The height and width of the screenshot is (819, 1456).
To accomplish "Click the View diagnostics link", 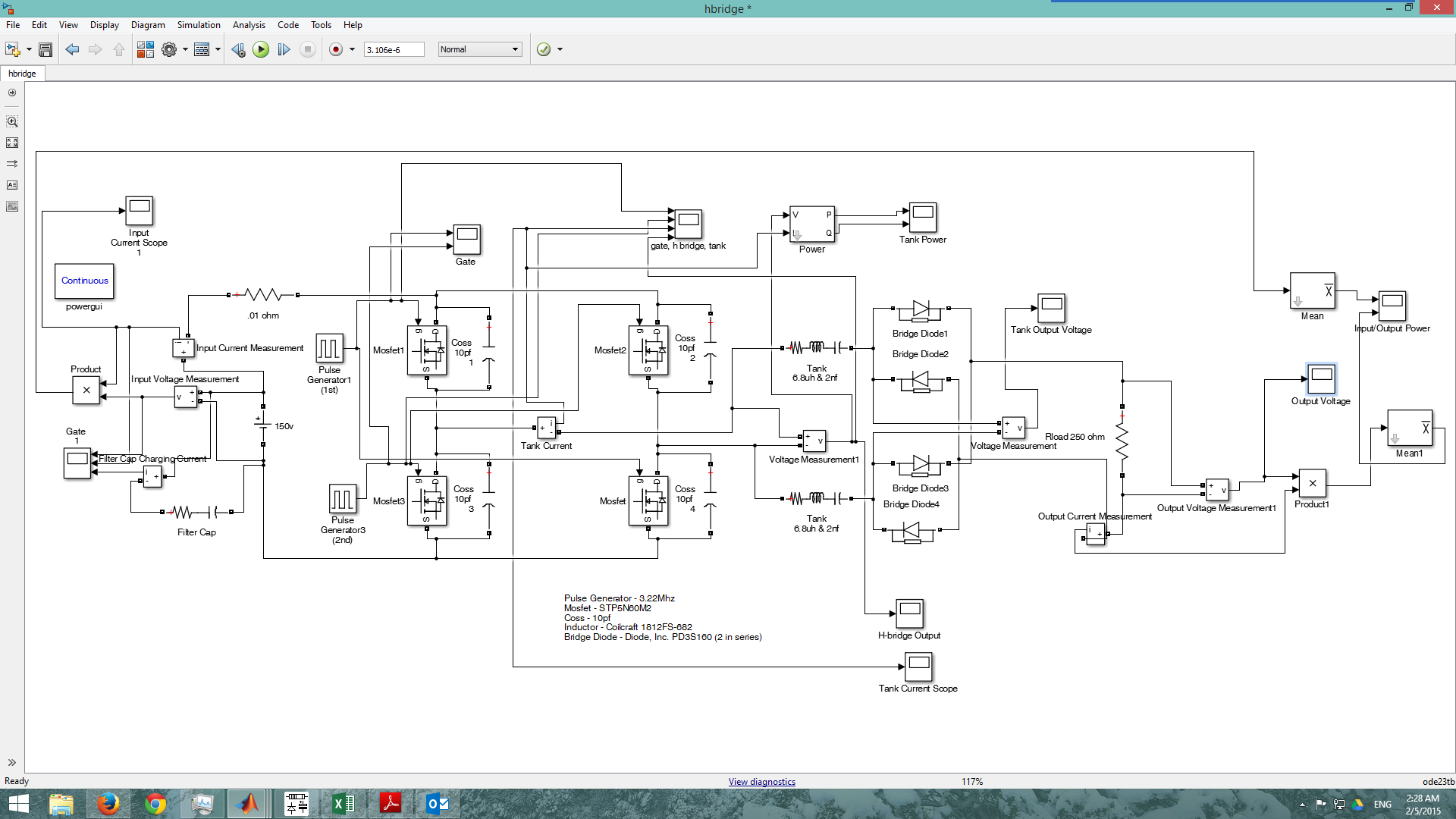I will click(x=761, y=782).
